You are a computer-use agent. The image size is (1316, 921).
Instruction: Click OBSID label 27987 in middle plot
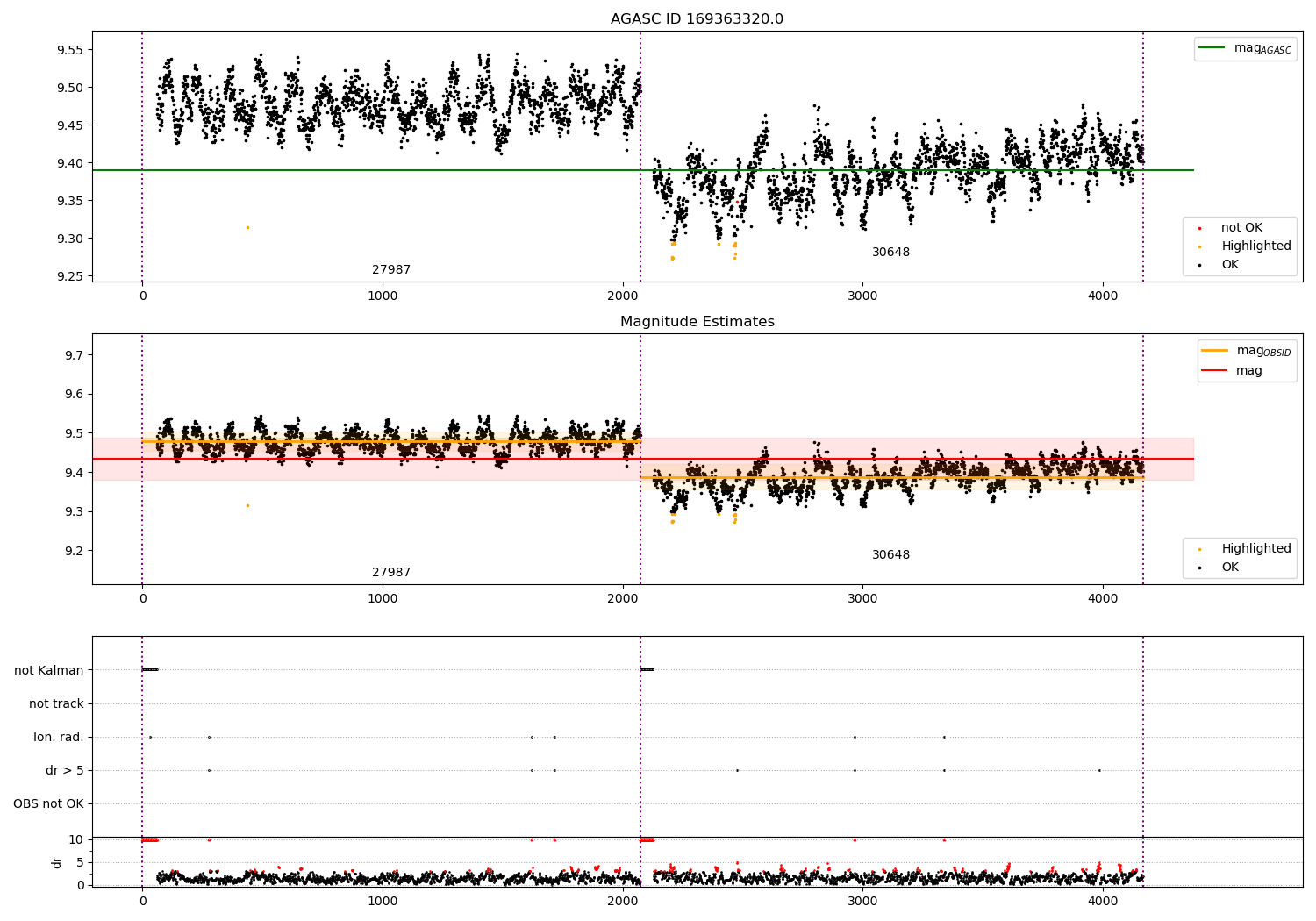(391, 573)
